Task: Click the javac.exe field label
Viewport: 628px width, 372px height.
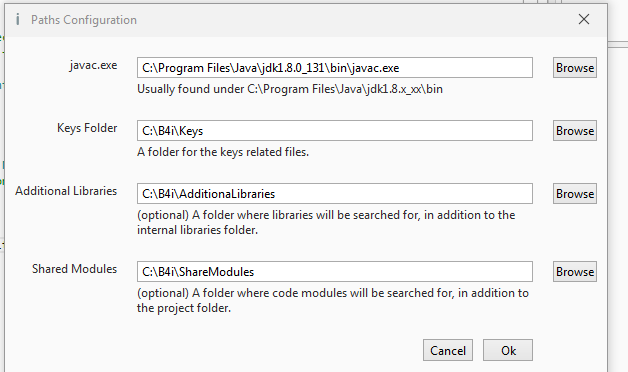Action: pyautogui.click(x=93, y=65)
